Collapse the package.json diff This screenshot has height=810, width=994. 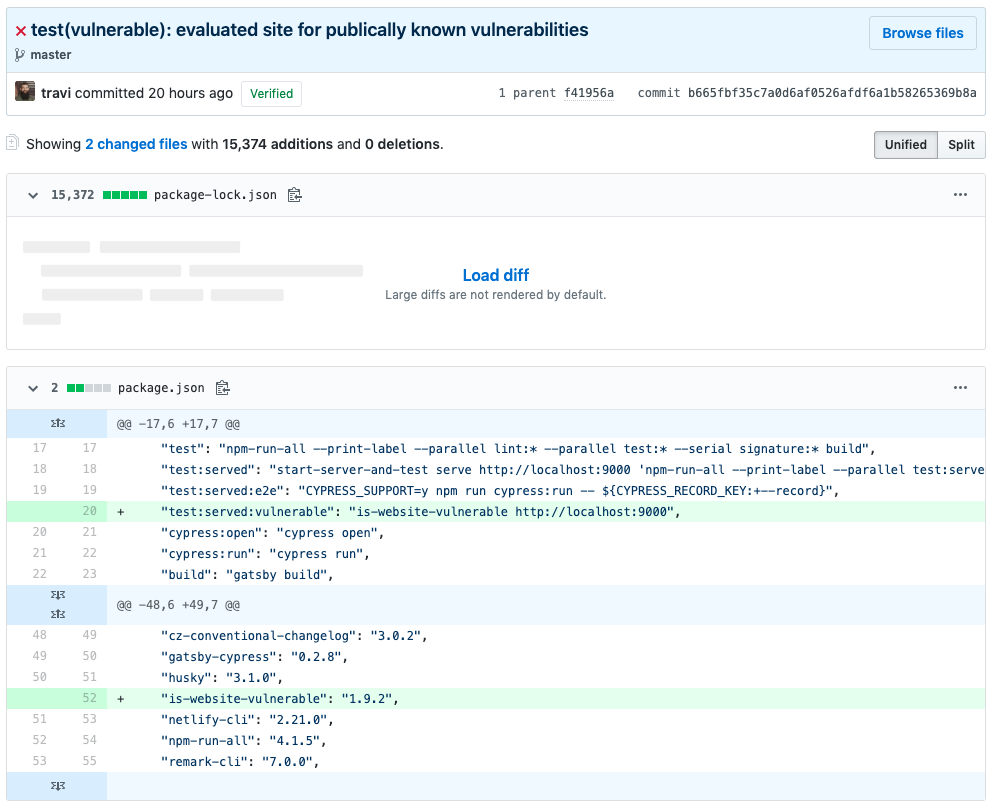coord(33,388)
